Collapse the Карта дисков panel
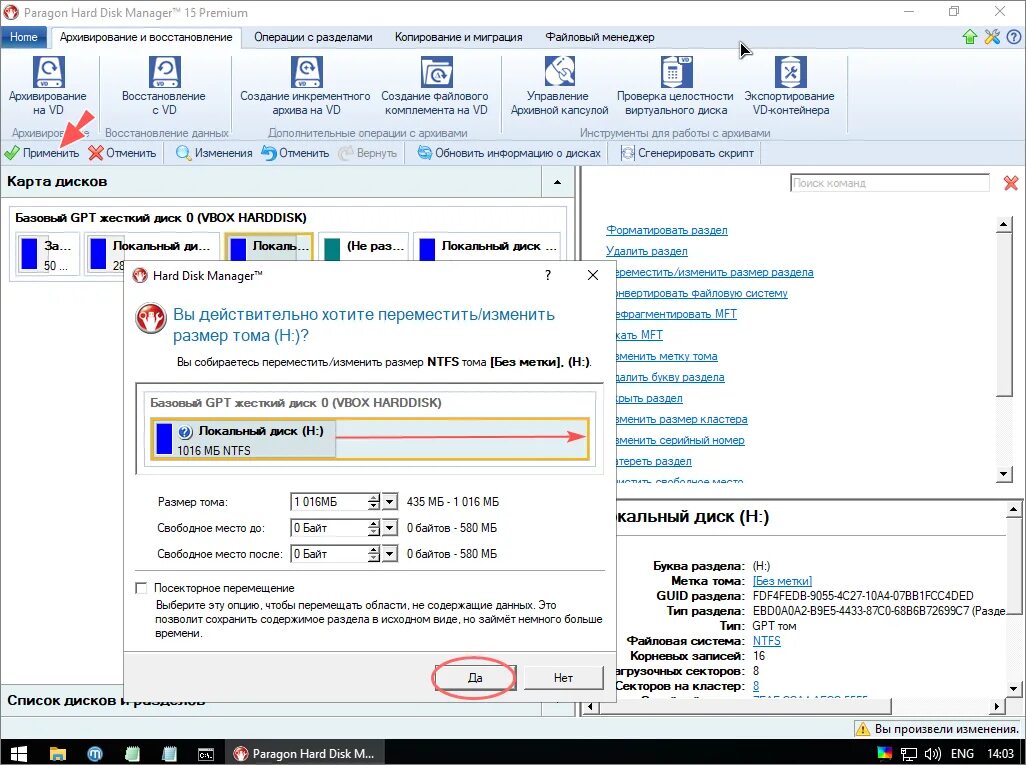The image size is (1026, 765). coord(557,182)
